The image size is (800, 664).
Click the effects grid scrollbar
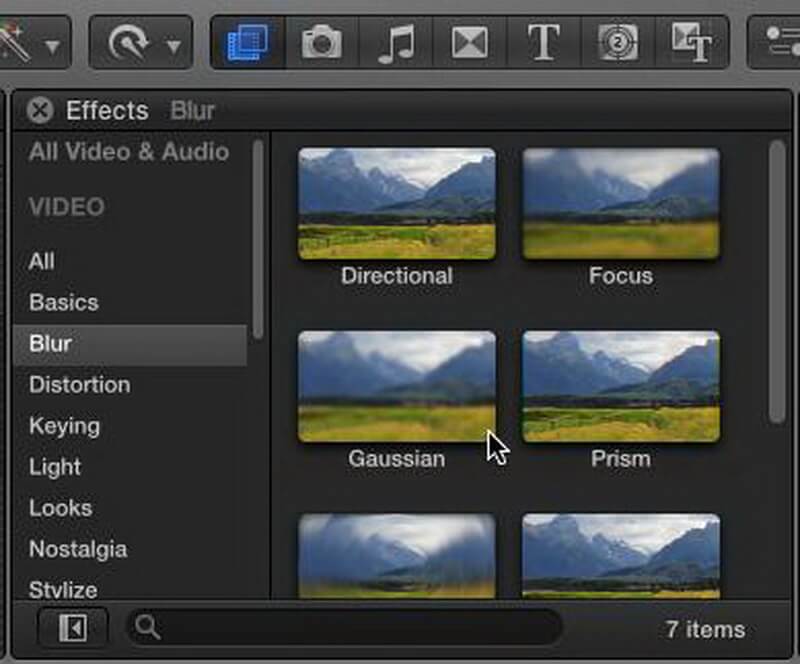(778, 282)
